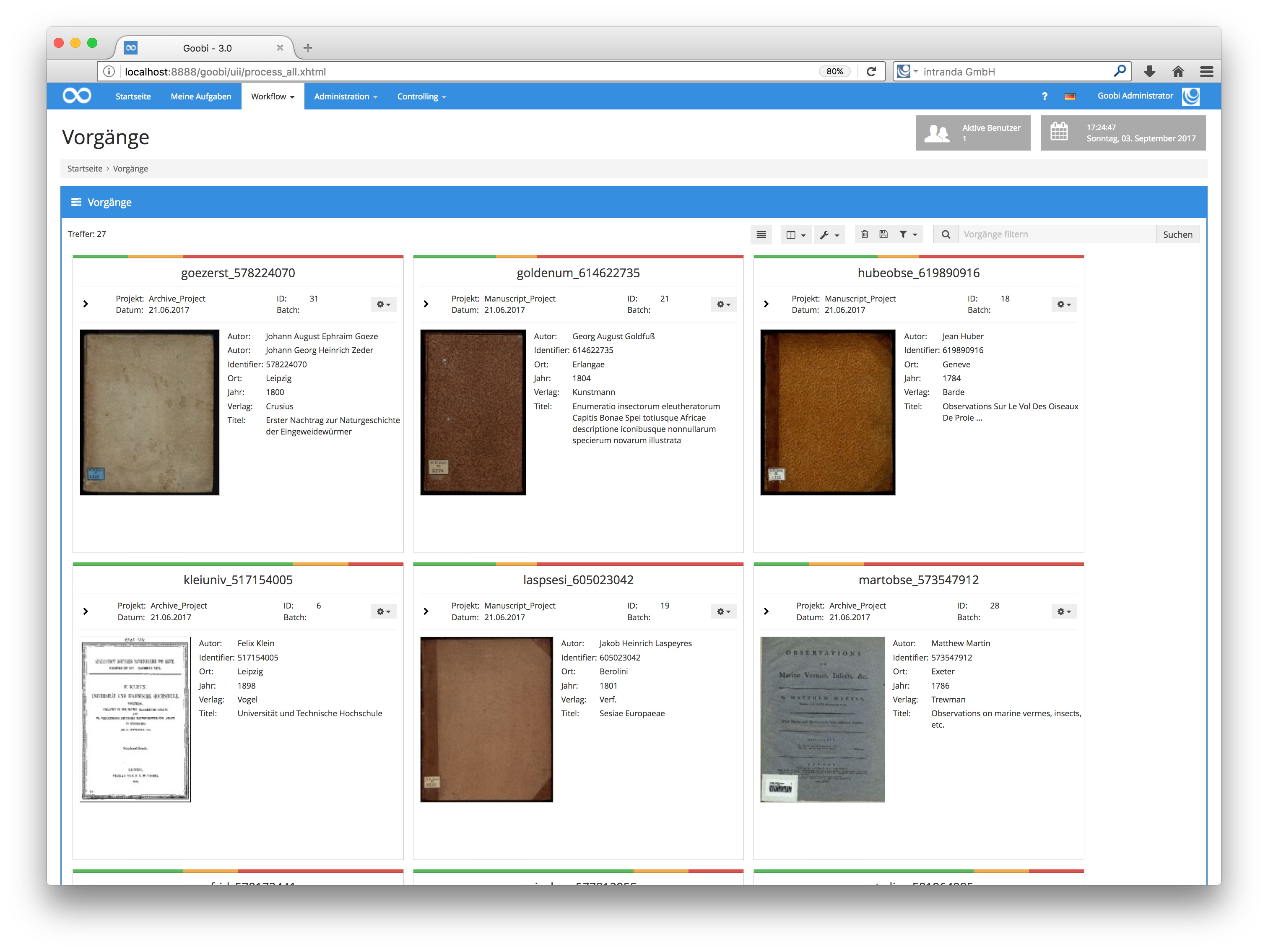
Task: Click the progress bar above martobse_573547912
Action: [x=918, y=564]
